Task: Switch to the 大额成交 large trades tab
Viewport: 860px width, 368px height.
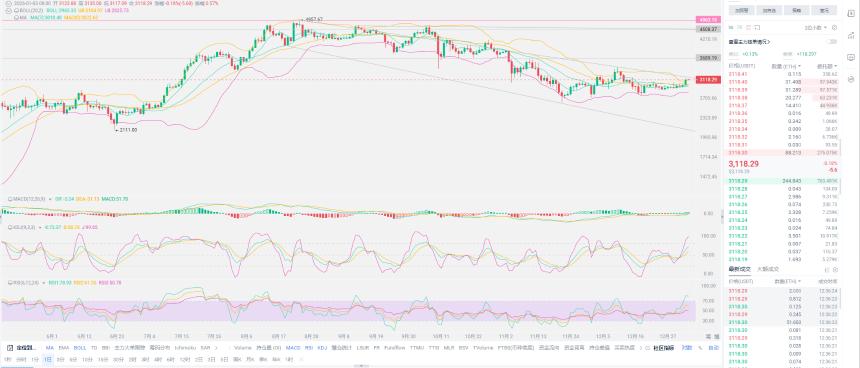Action: 768,269
